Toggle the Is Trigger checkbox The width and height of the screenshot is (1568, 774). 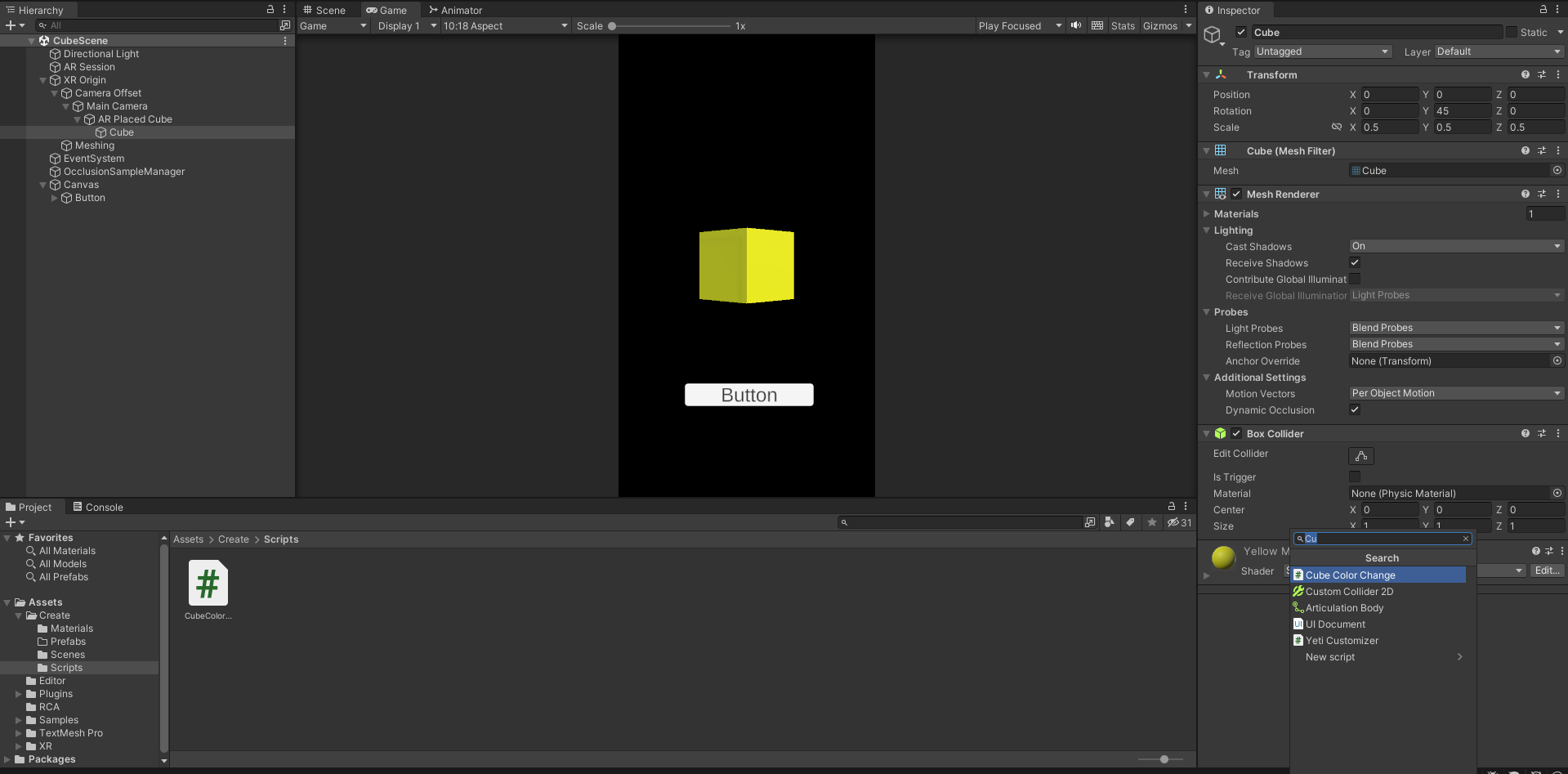[x=1355, y=476]
